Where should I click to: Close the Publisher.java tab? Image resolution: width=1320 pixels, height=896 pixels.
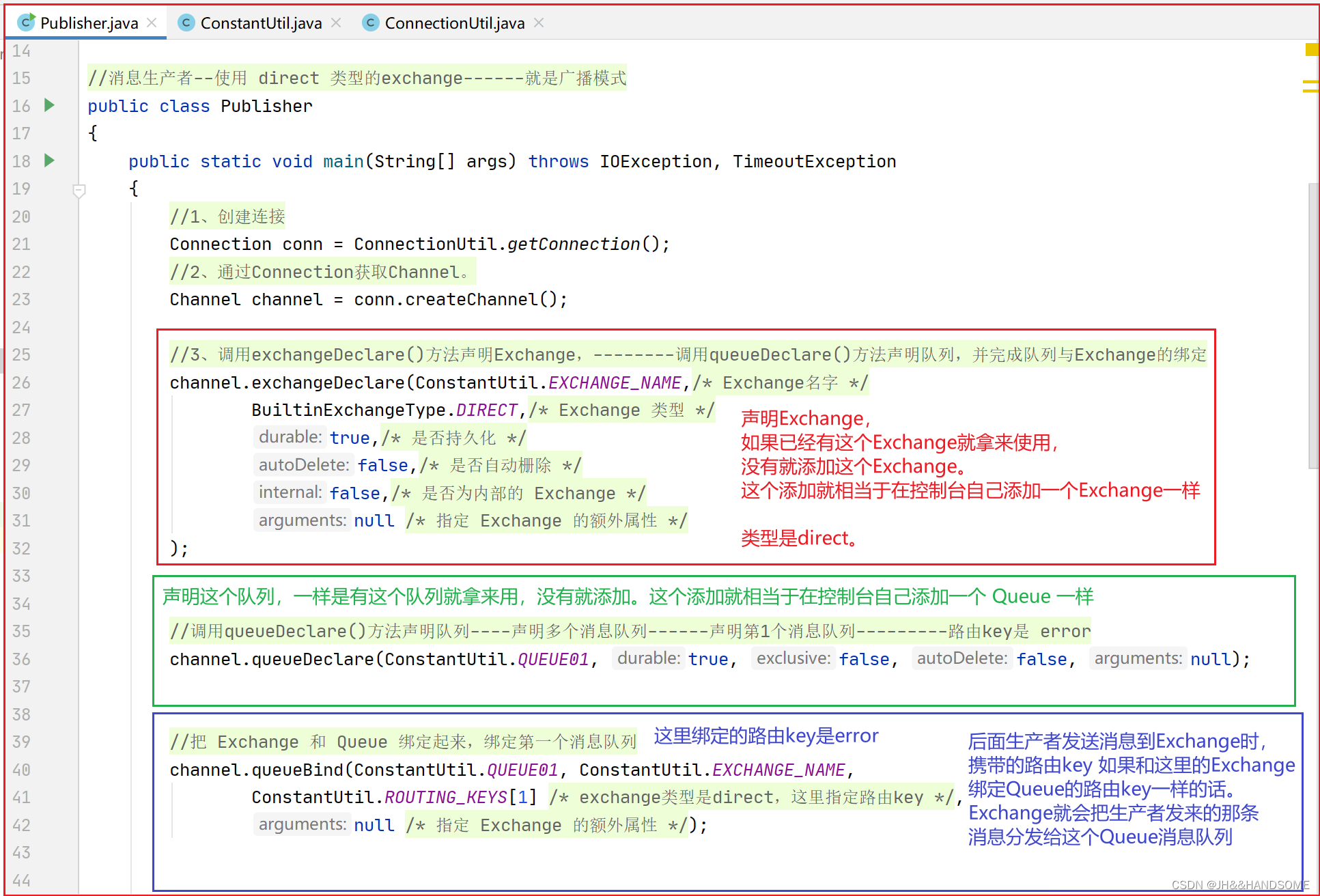click(152, 23)
